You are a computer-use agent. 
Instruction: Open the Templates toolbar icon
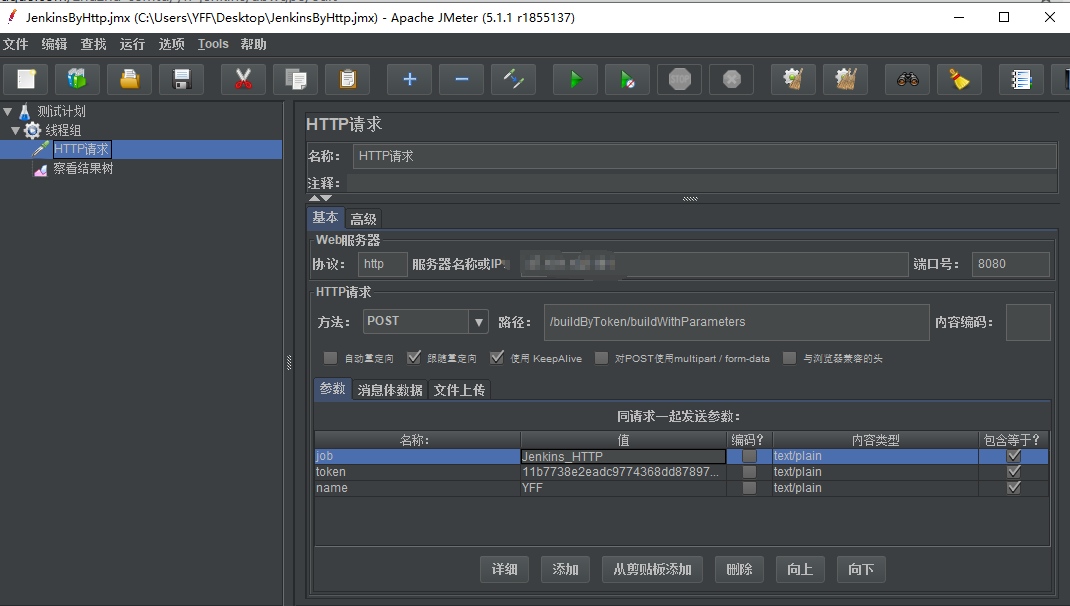pos(77,79)
